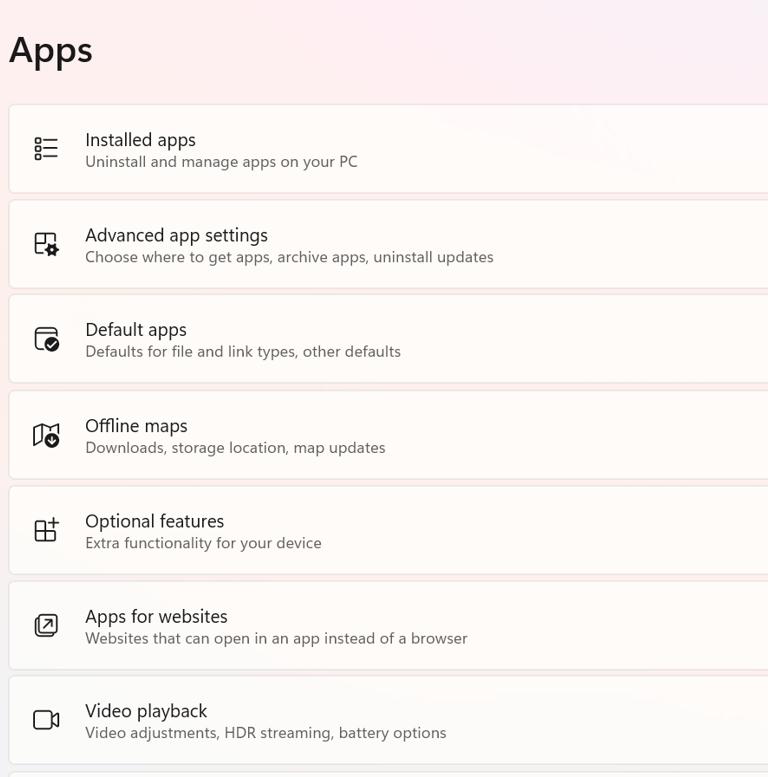Open Advanced app settings
Viewport: 768px width, 777px height.
(x=176, y=235)
